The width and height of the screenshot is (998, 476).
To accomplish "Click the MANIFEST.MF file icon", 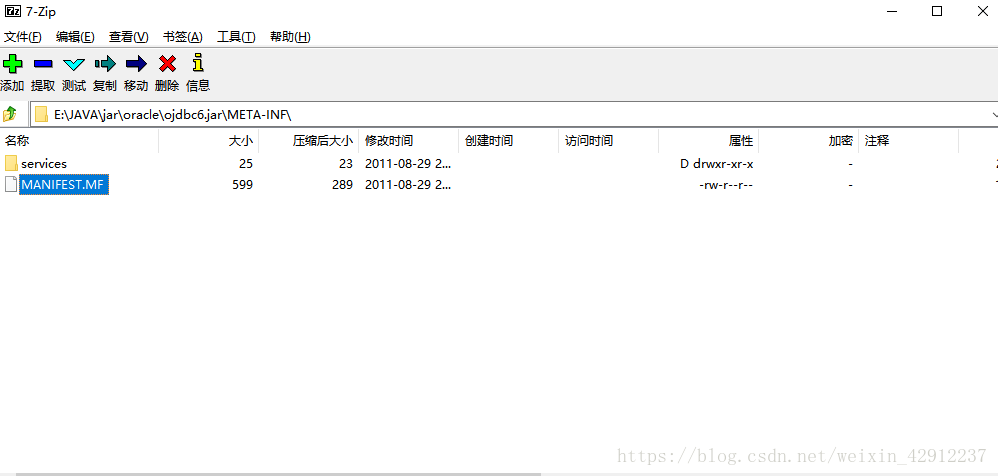I will [11, 185].
